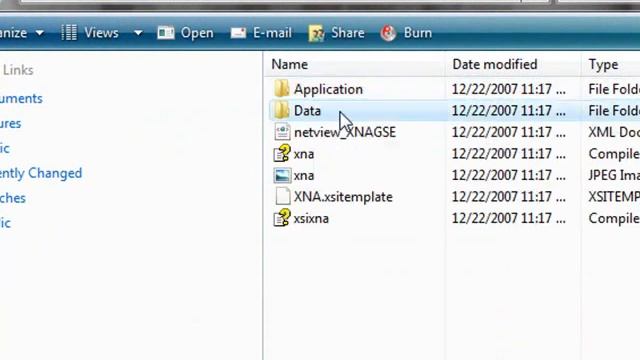Select the Application folder name
640x360 pixels.
click(x=328, y=89)
